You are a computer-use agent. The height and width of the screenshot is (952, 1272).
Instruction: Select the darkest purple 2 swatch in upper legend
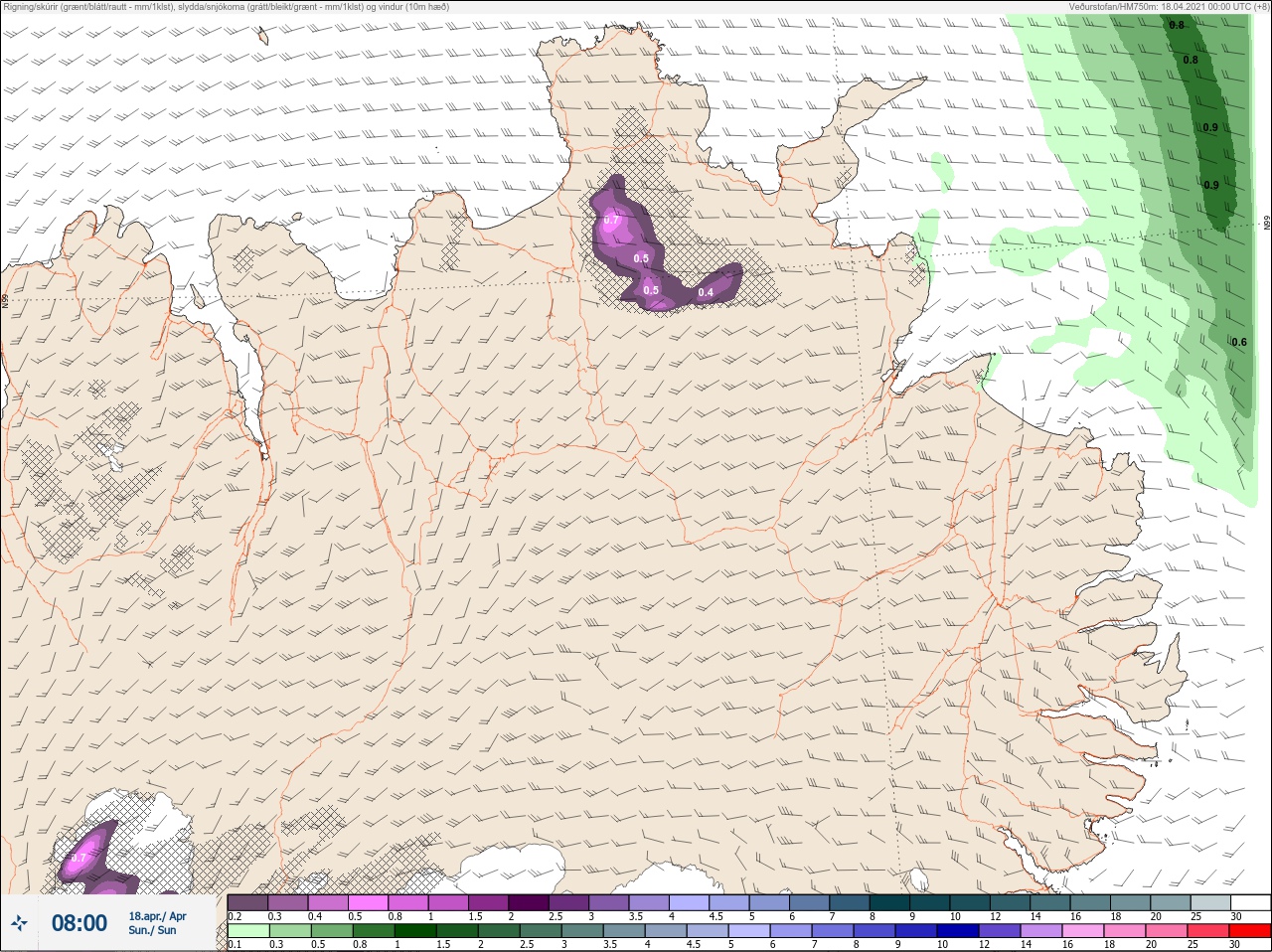(x=529, y=902)
